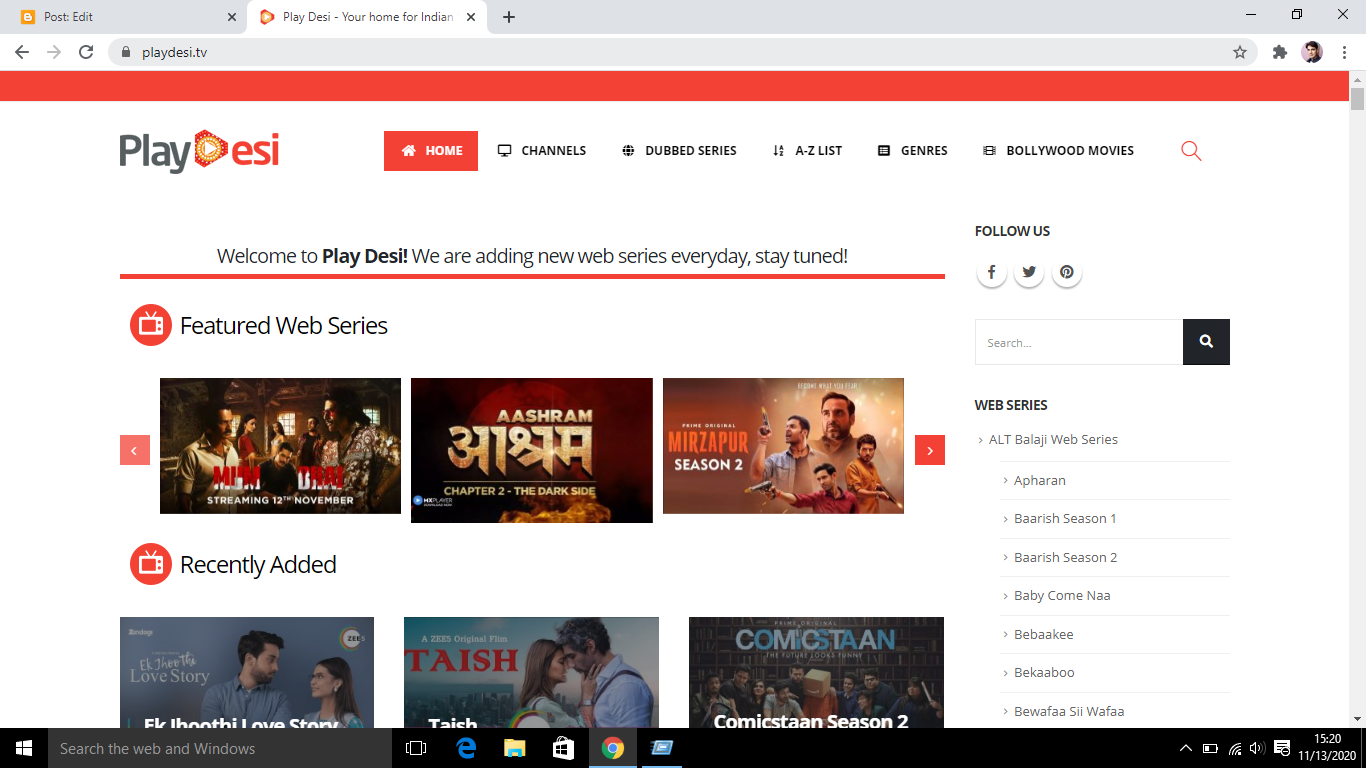Open the A-Z LIST menu
Screen dimensions: 1366x768
[807, 151]
